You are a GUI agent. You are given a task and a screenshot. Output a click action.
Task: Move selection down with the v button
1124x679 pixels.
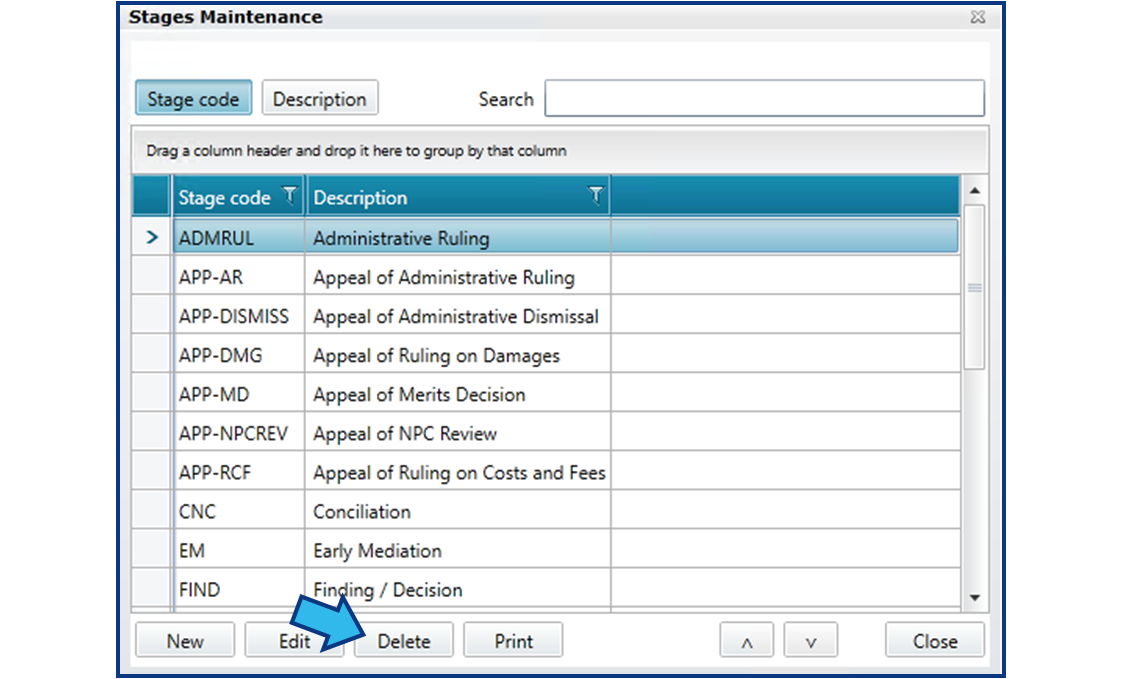click(x=811, y=641)
